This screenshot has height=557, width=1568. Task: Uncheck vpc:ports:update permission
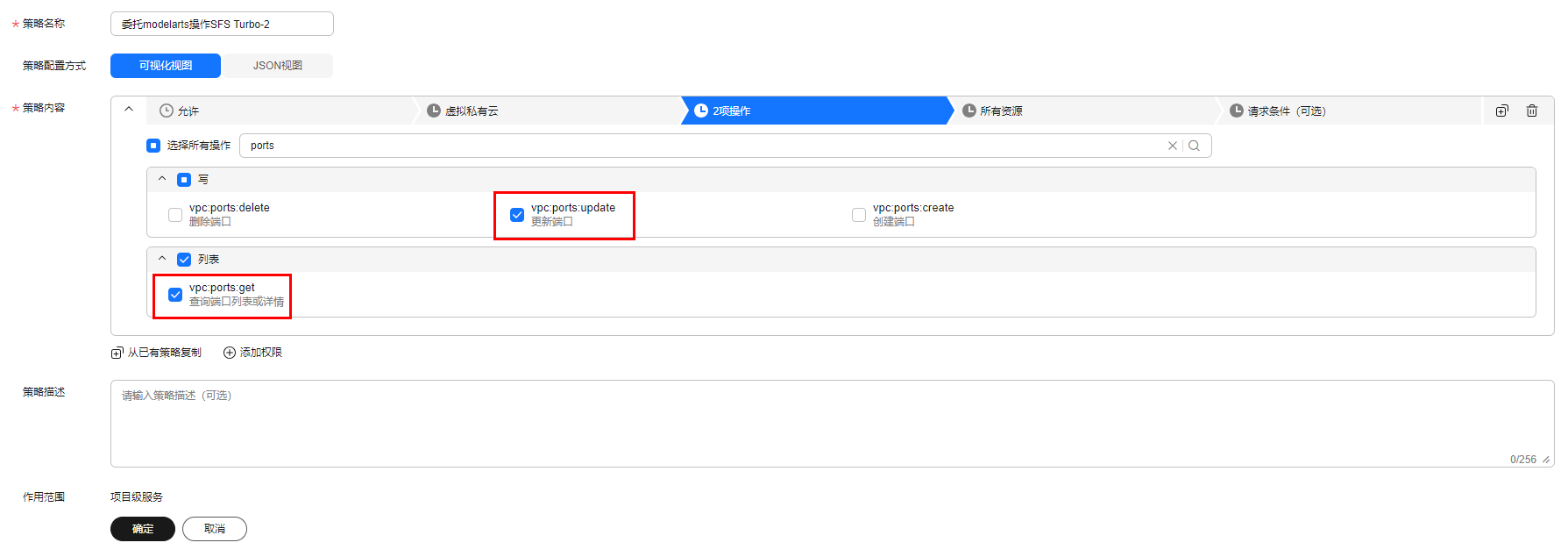coord(517,215)
